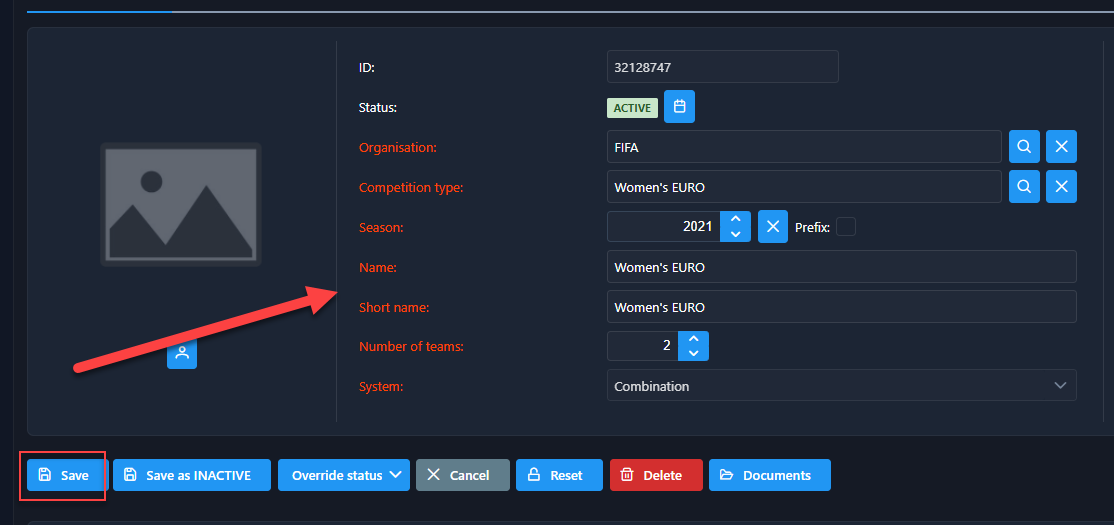Expand the System dropdown showing Combination
Viewport: 1114px width, 525px height.
[x=841, y=386]
